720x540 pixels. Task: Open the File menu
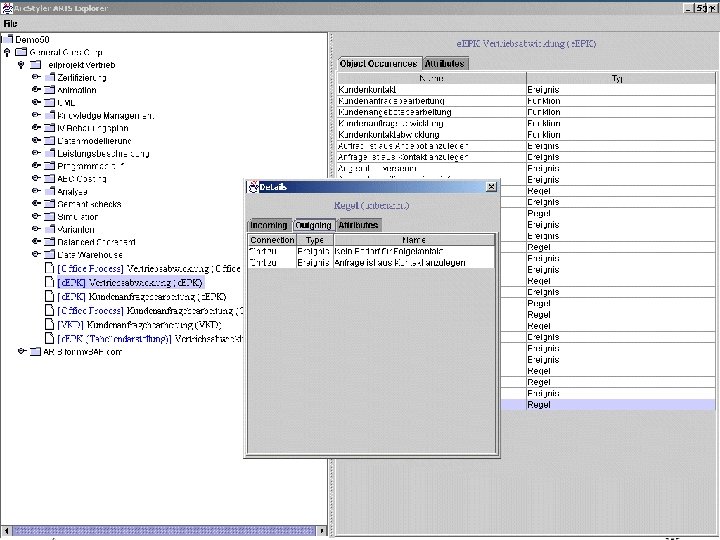click(x=10, y=23)
